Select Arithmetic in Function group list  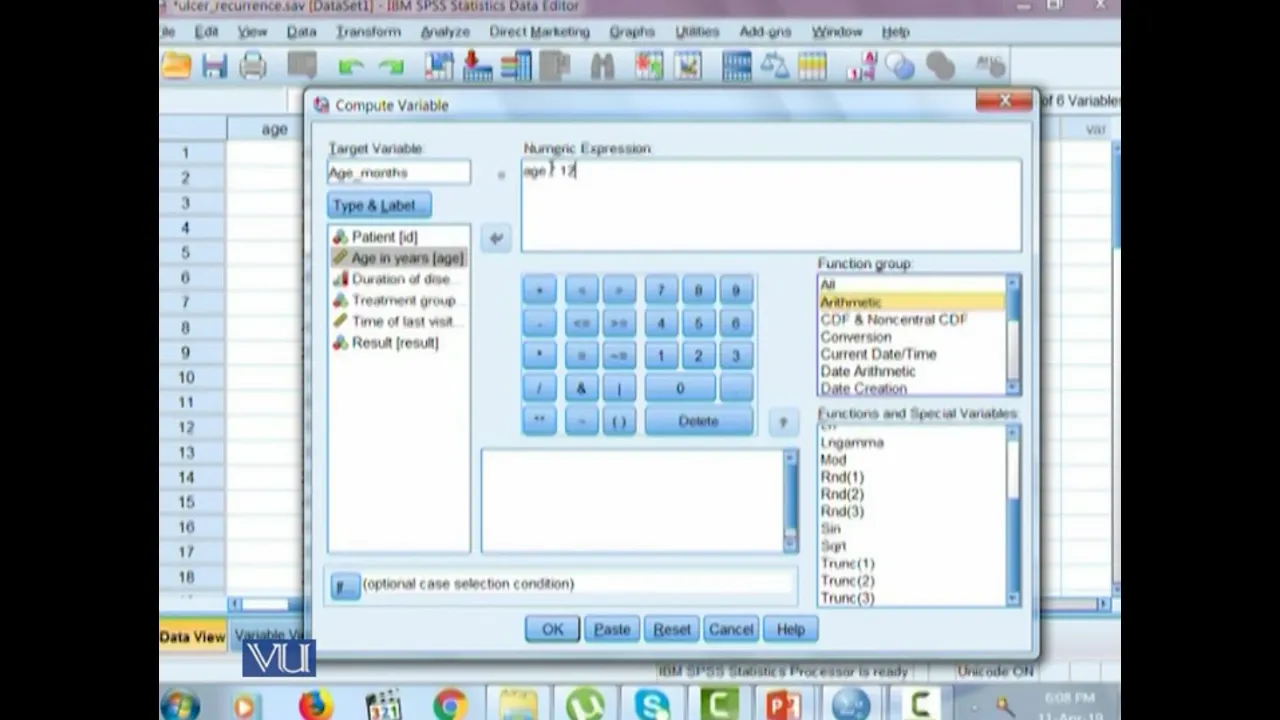[911, 302]
